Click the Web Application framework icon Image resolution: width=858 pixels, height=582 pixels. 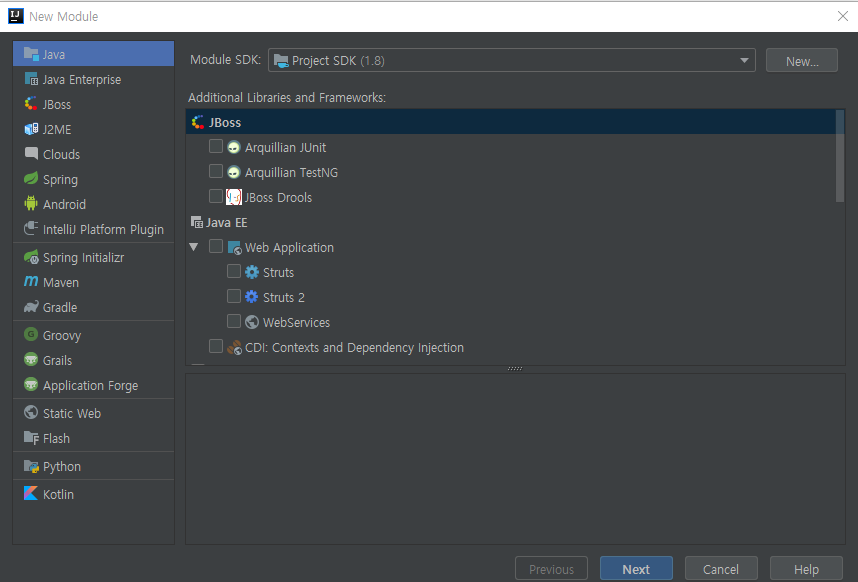pos(234,247)
